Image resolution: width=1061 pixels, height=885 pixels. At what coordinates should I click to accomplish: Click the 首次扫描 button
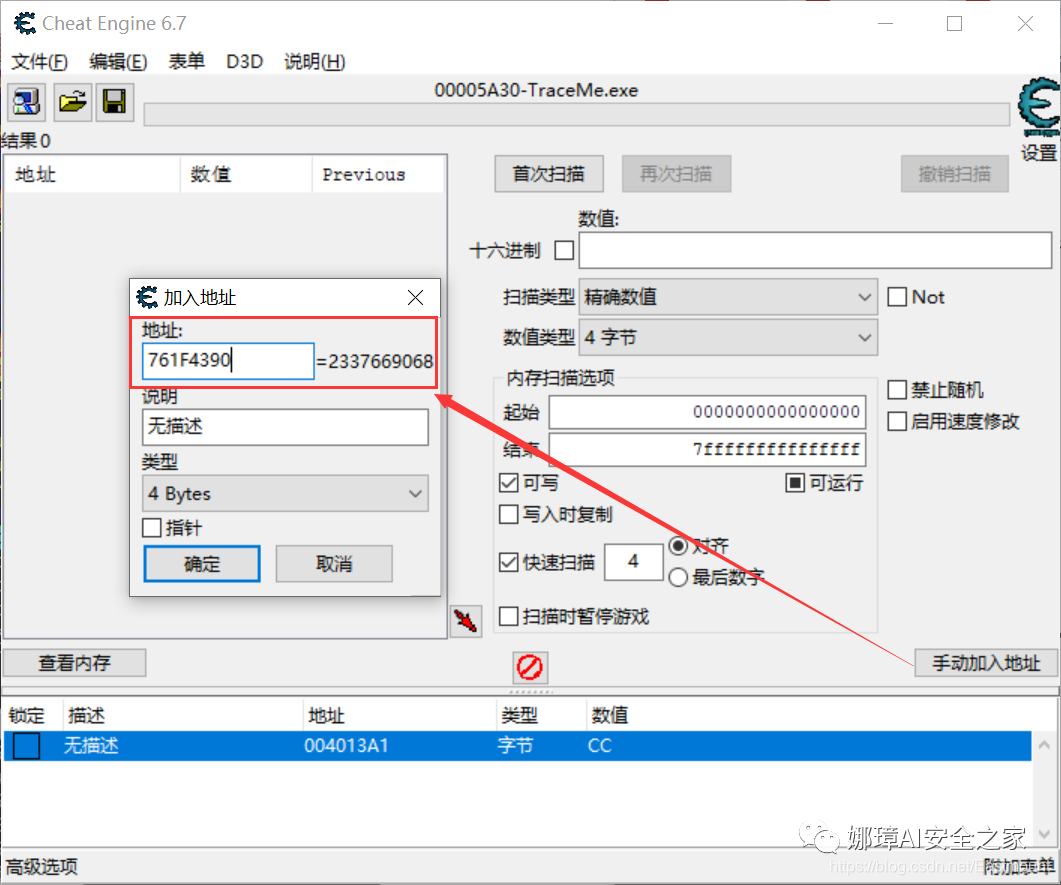click(x=549, y=174)
